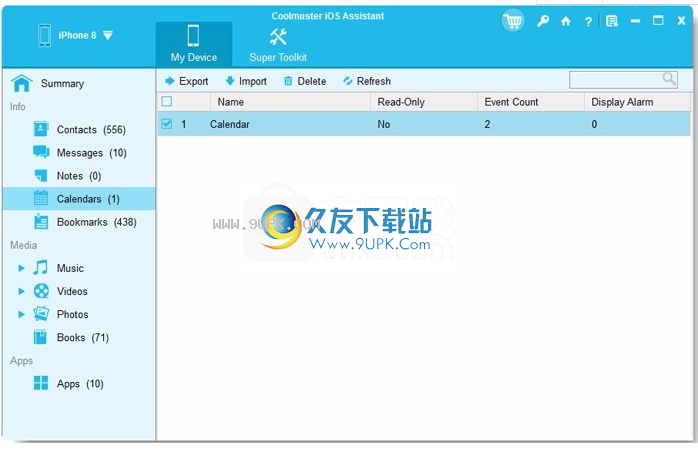Expand the Photos tree arrow

(x=21, y=314)
